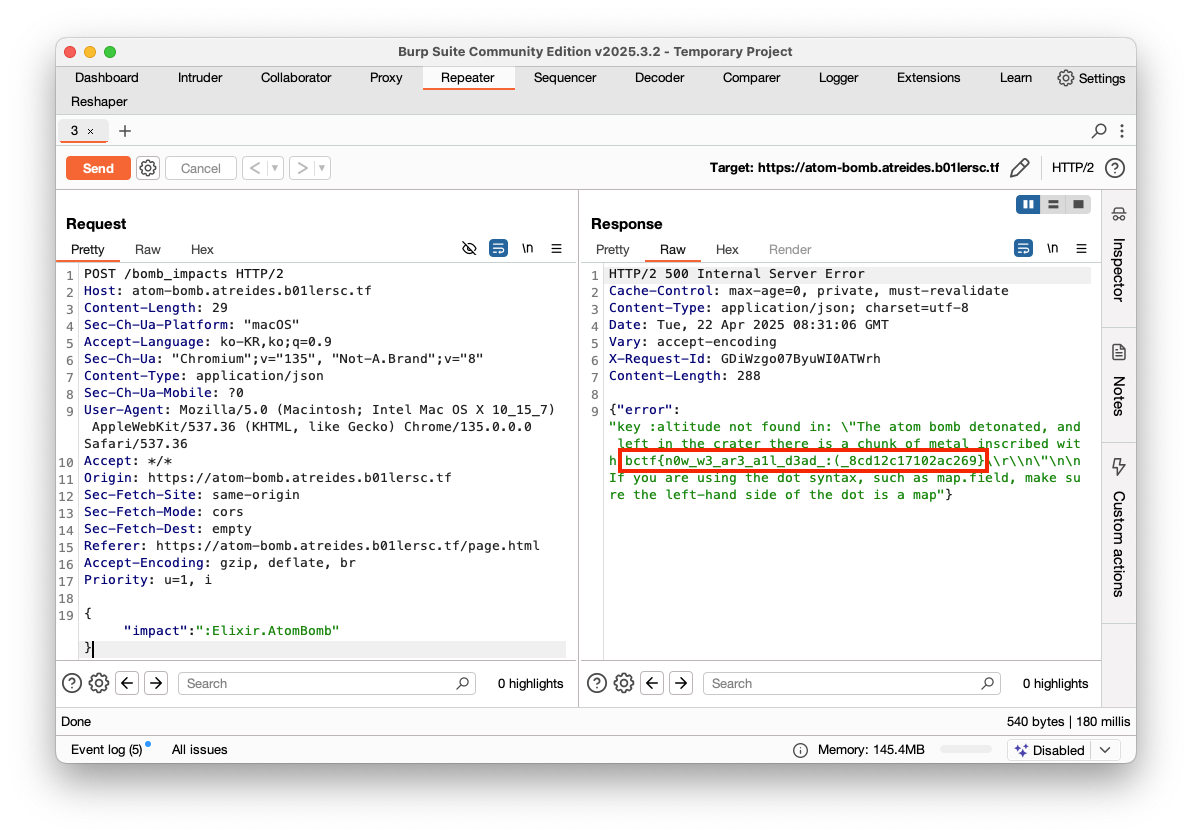Jump to next Request search match

[x=156, y=683]
